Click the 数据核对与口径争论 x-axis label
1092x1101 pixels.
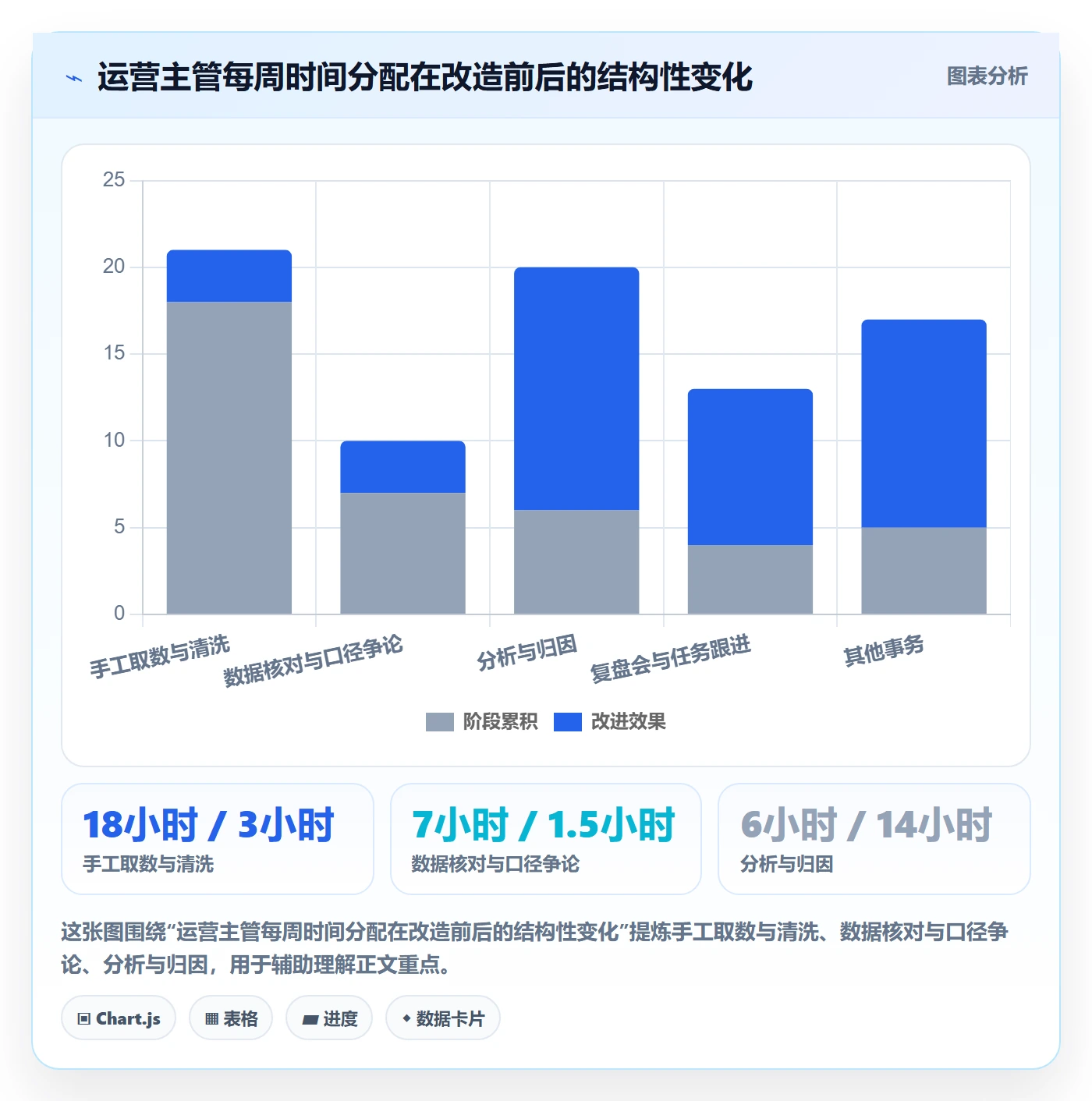tap(313, 660)
